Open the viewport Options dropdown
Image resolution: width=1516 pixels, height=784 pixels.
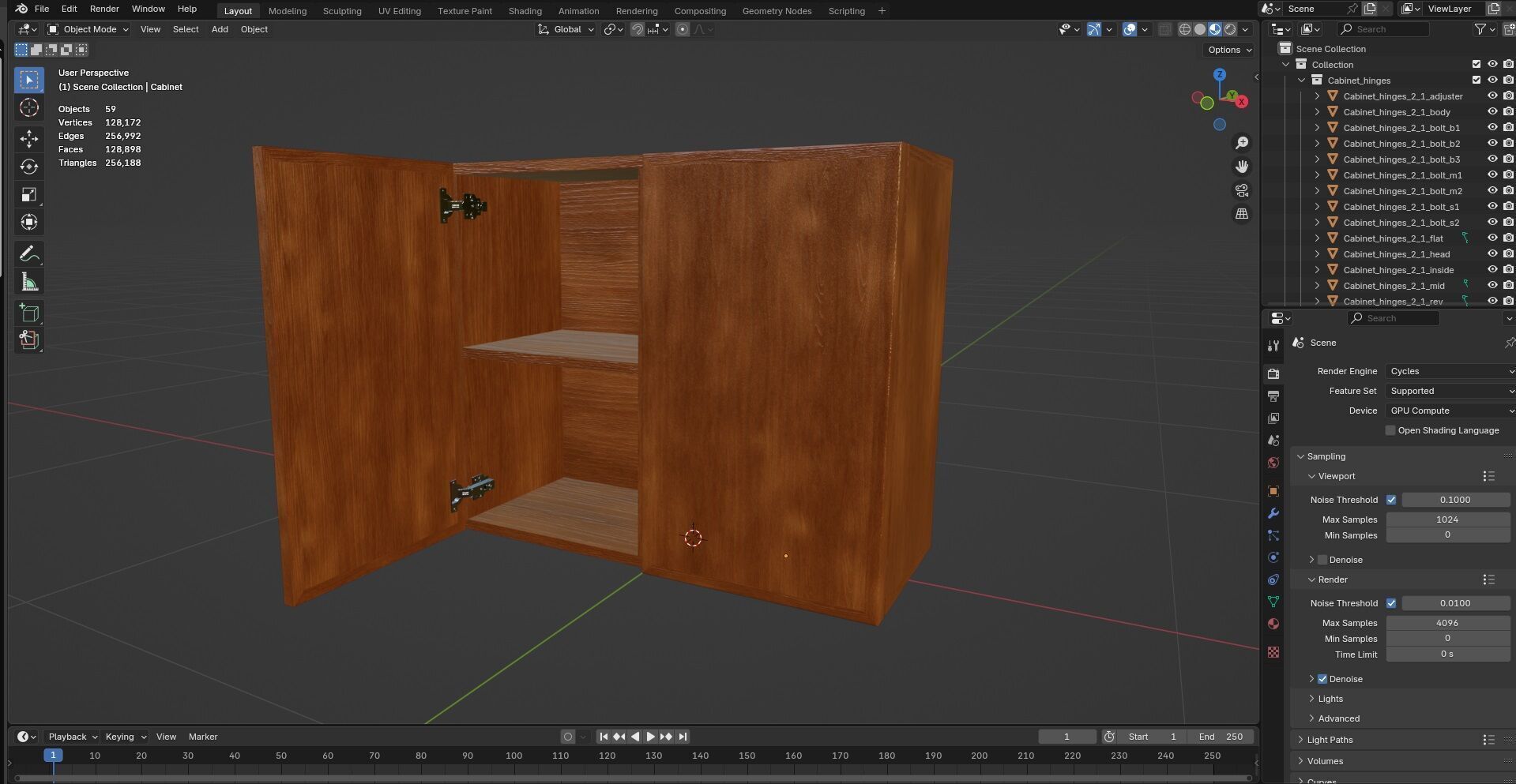point(1229,50)
